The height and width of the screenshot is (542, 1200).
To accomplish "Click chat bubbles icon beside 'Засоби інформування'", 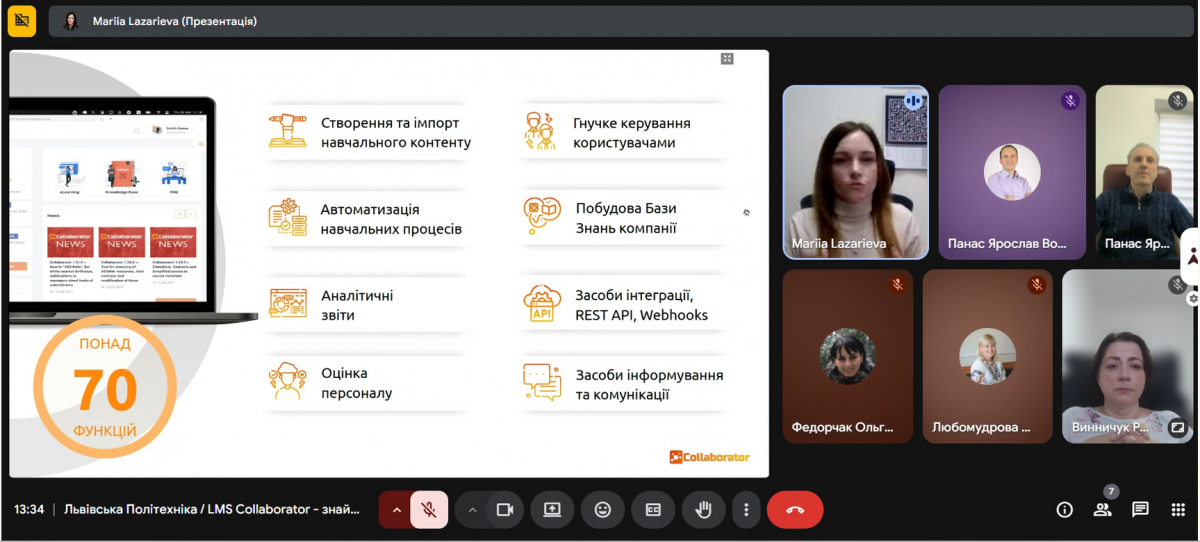I will pyautogui.click(x=542, y=383).
